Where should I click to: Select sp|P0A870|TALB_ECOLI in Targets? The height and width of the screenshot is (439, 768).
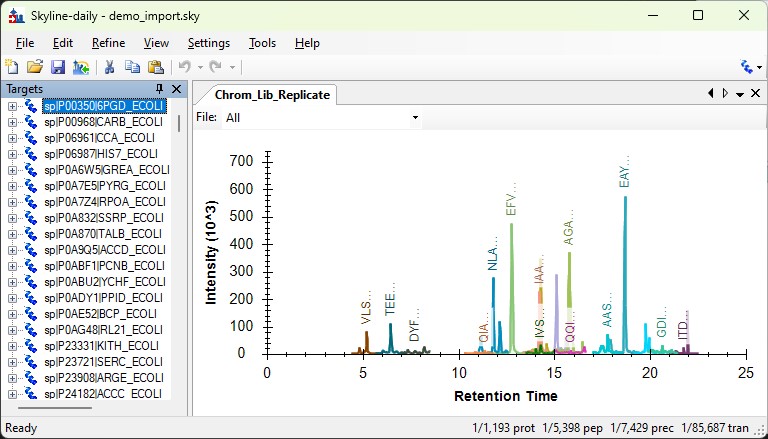103,234
